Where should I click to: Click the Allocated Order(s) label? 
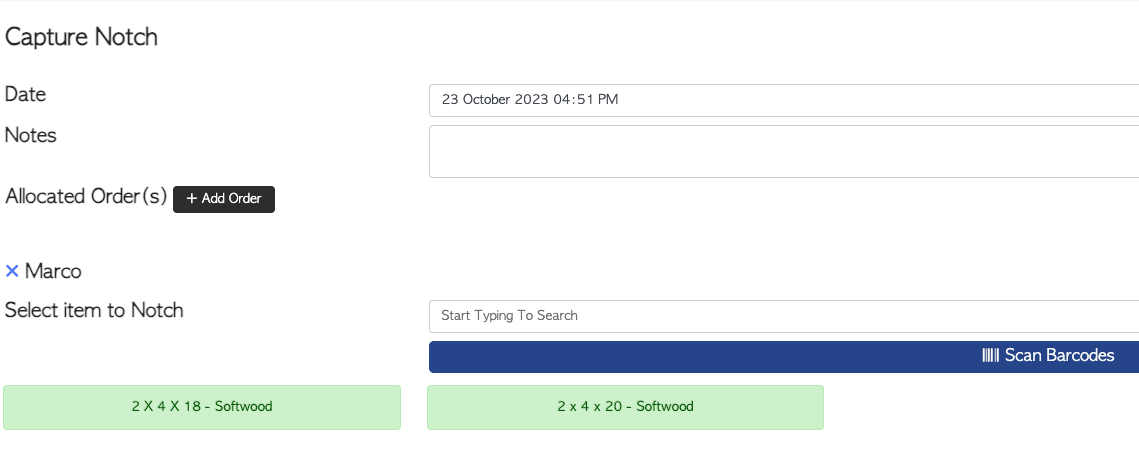click(x=86, y=197)
